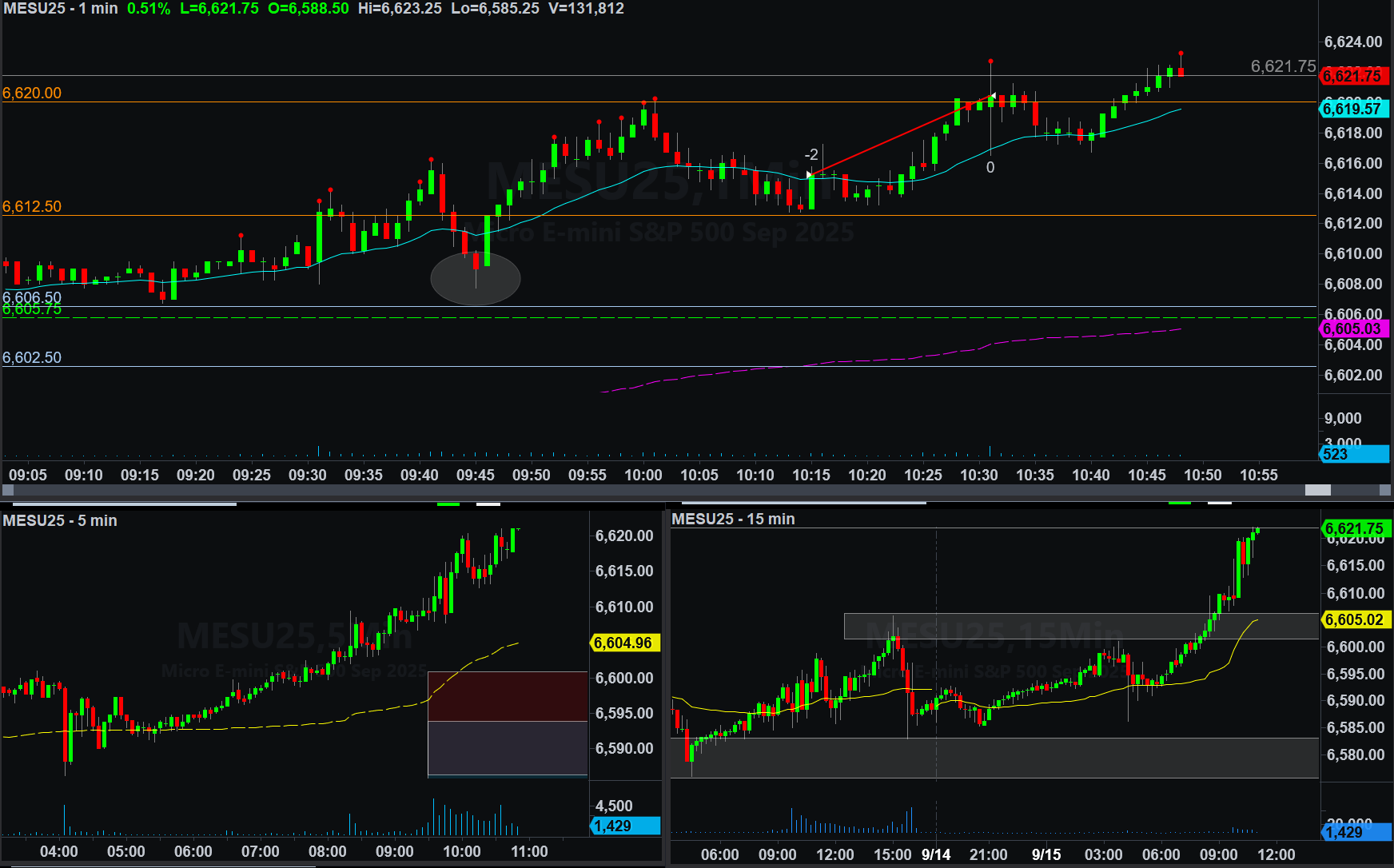The image size is (1394, 868).
Task: Click the yellow 6,605.02 tag on the 15 min chart
Action: [1354, 619]
